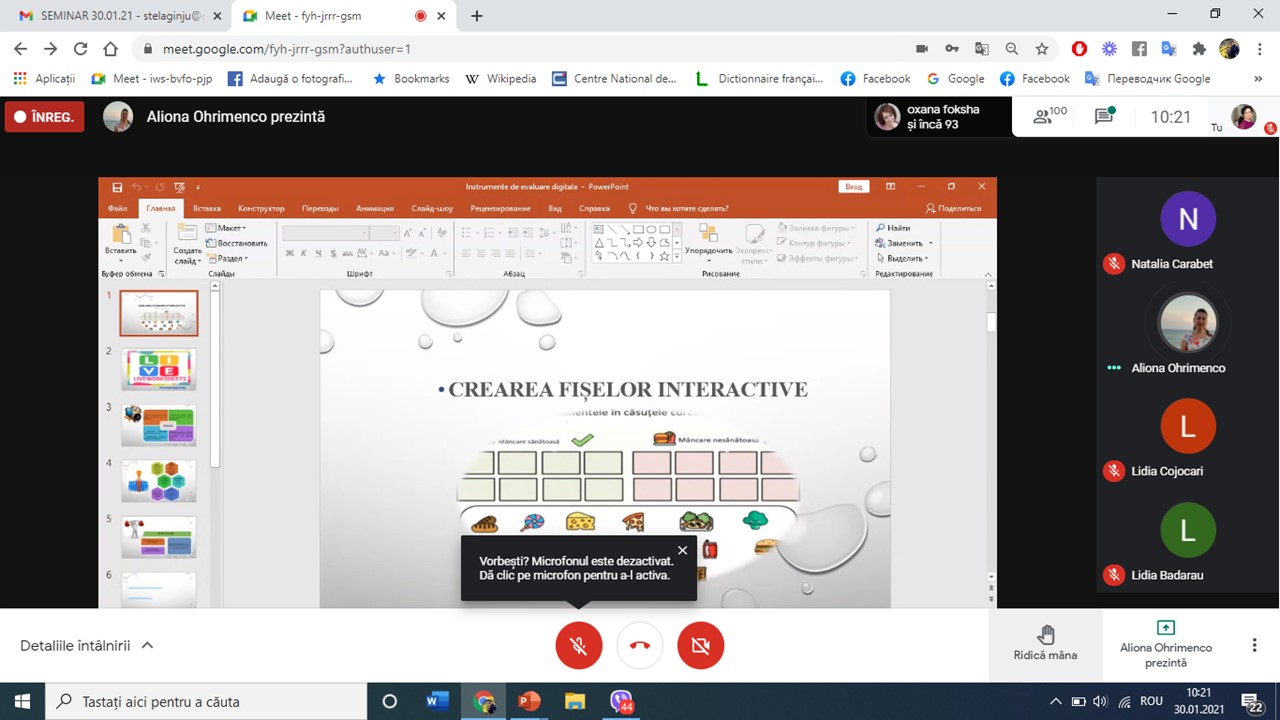
Task: Open a new Chrome tab
Action: [x=477, y=16]
